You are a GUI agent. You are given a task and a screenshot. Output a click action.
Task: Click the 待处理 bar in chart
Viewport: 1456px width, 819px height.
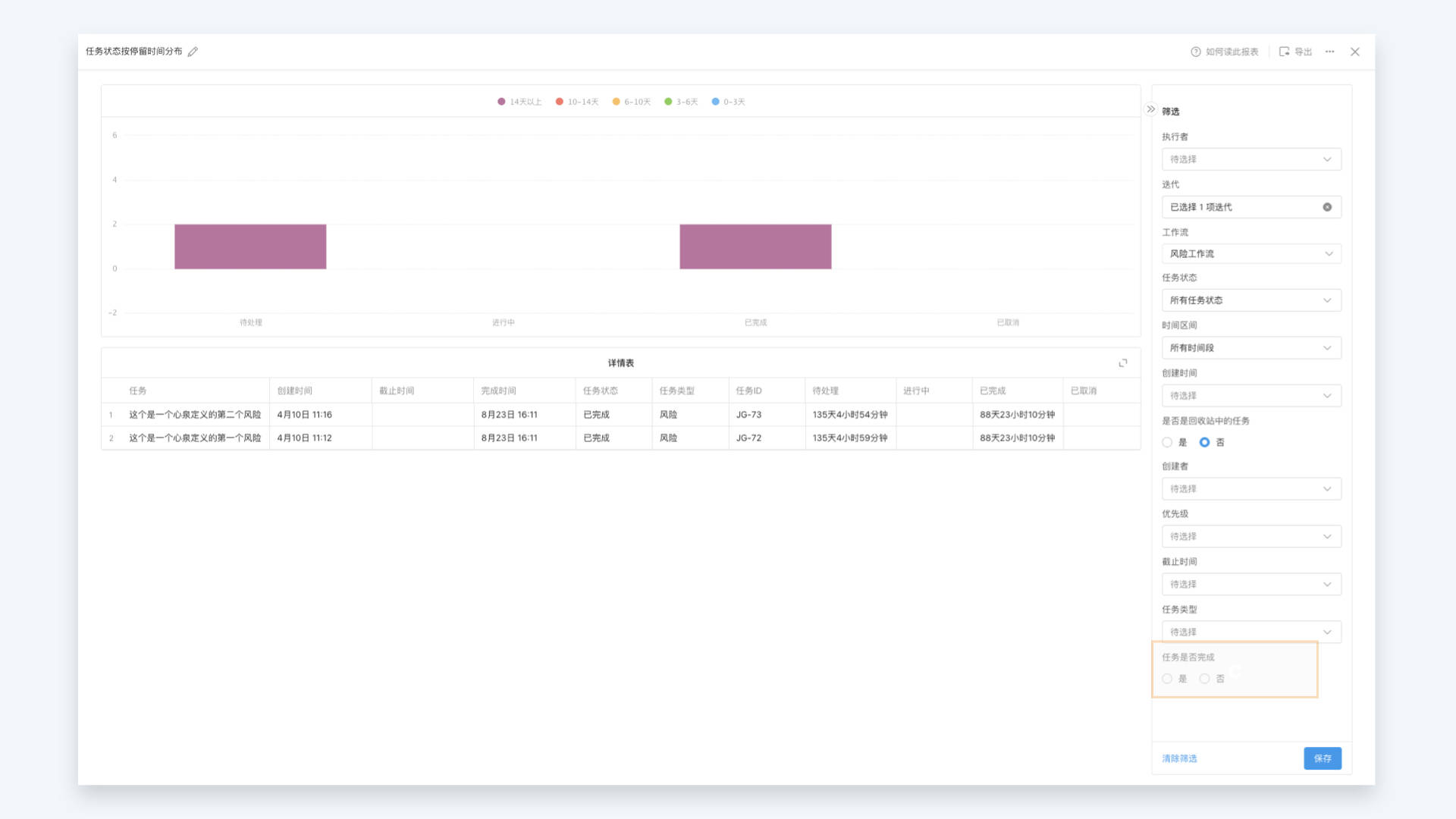coord(250,246)
